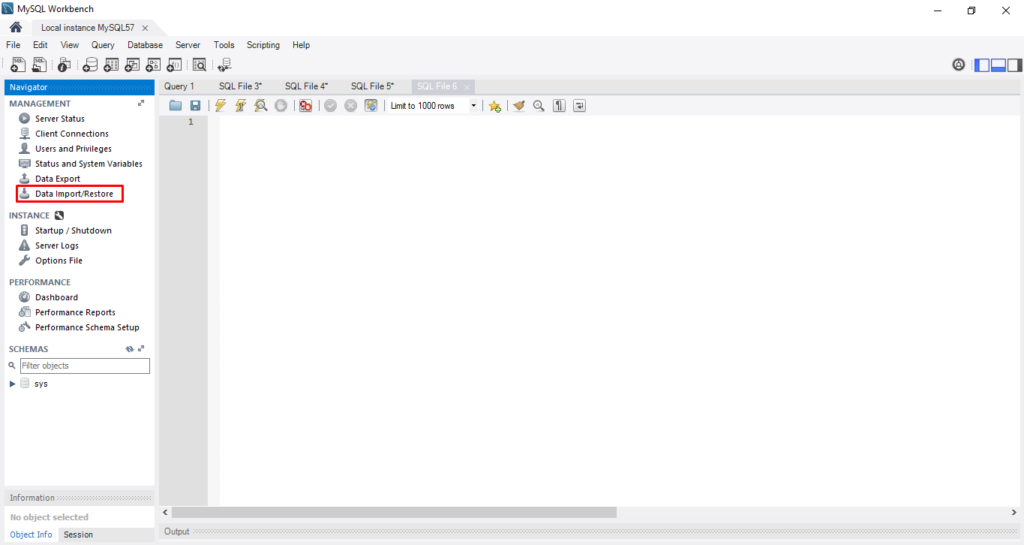Click the commit checkmark icon

[x=330, y=106]
